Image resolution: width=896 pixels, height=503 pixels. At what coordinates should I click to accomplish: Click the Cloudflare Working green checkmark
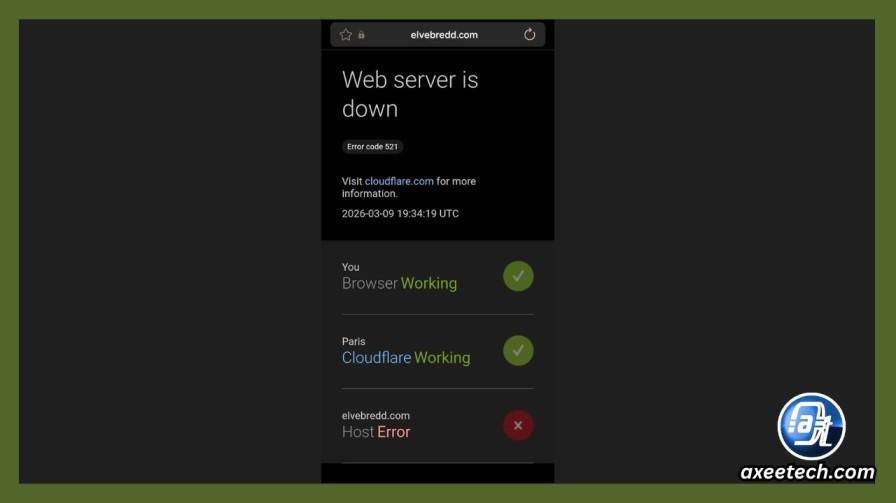pyautogui.click(x=518, y=350)
